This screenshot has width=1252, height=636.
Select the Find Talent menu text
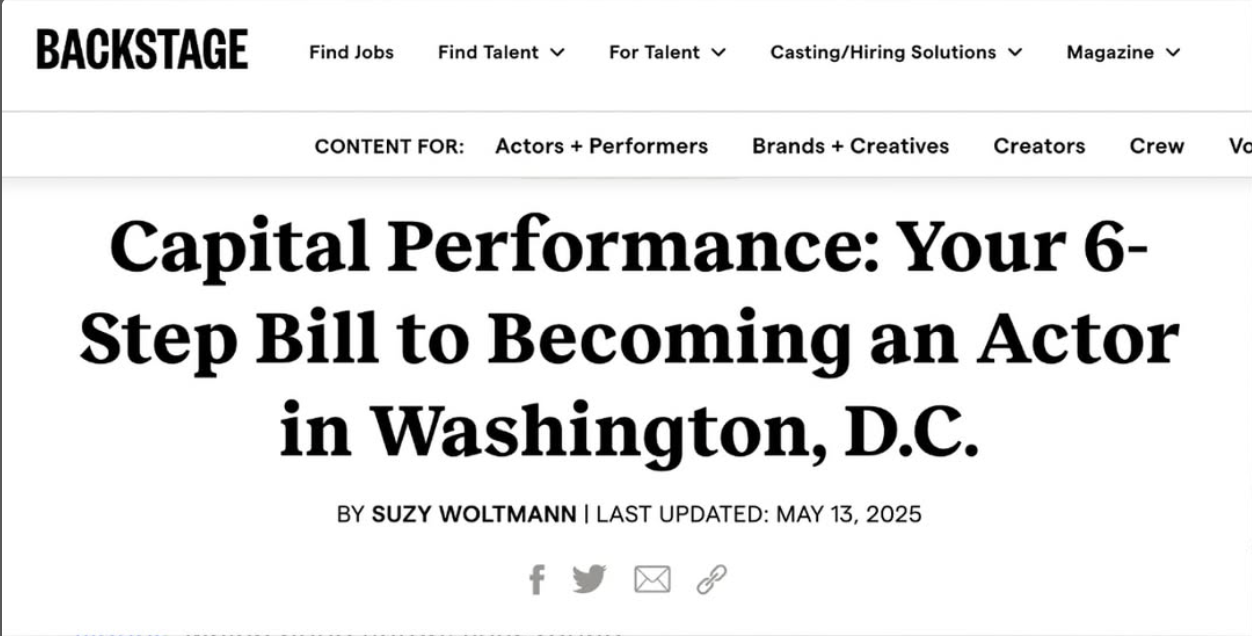click(x=488, y=52)
